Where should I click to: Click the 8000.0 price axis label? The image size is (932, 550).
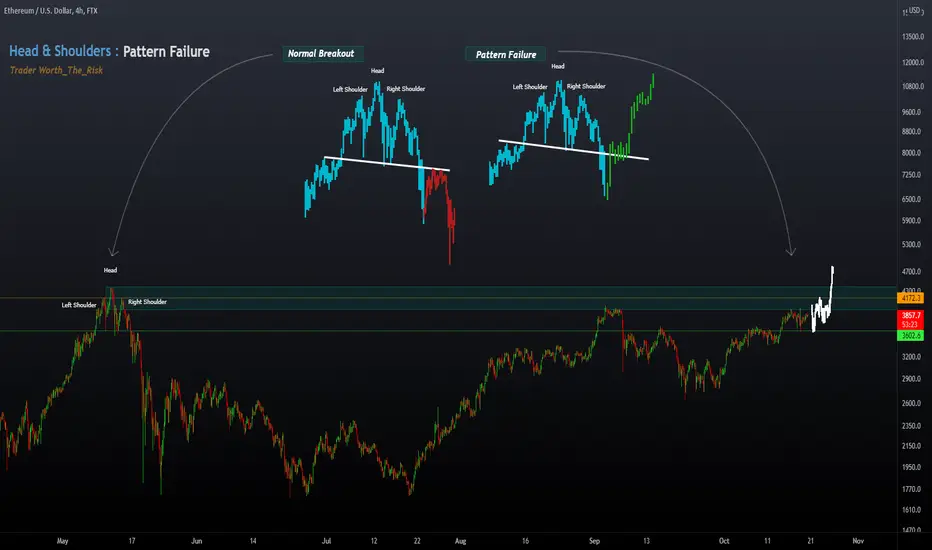[913, 153]
